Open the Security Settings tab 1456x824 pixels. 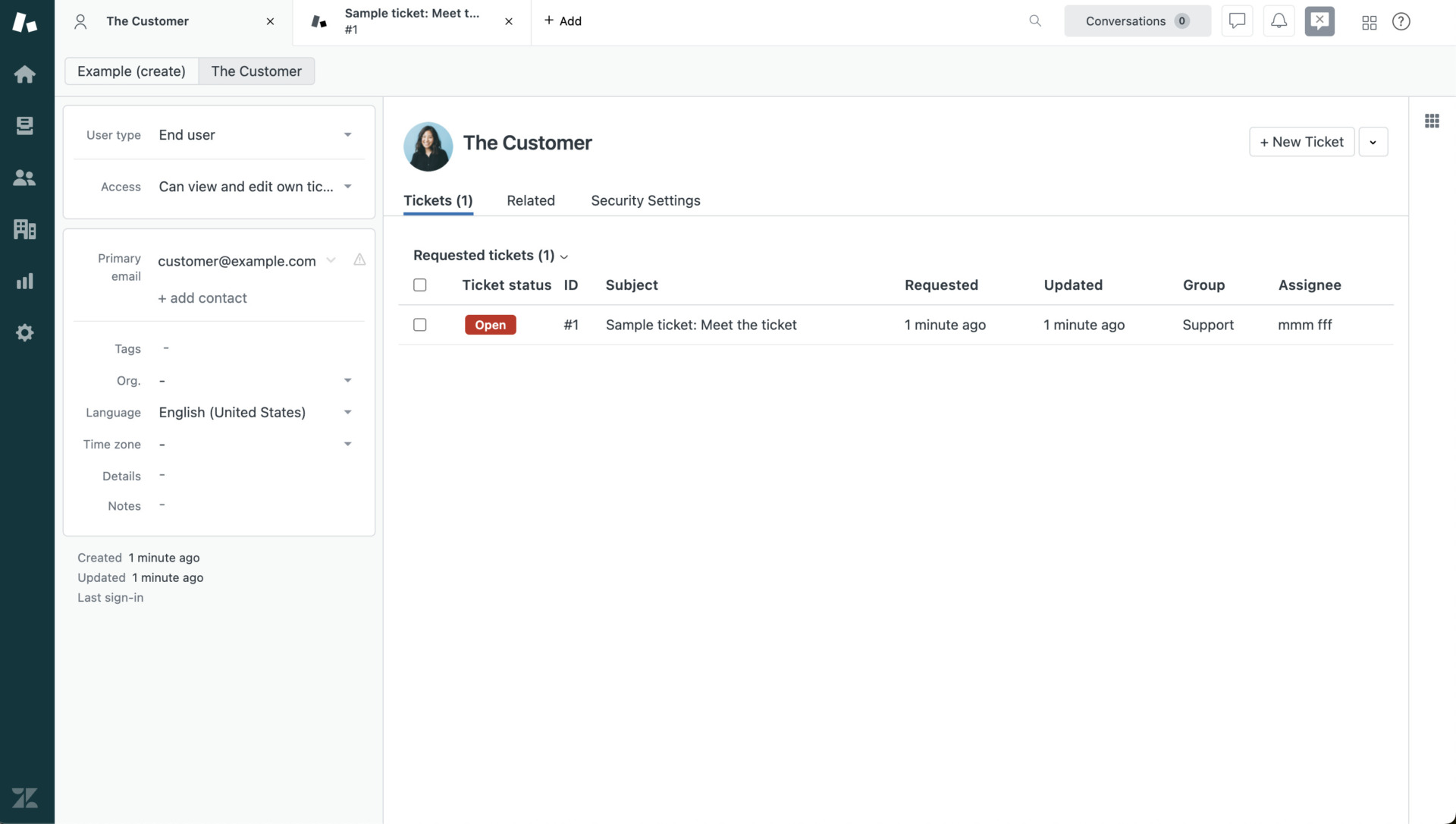[x=645, y=200]
